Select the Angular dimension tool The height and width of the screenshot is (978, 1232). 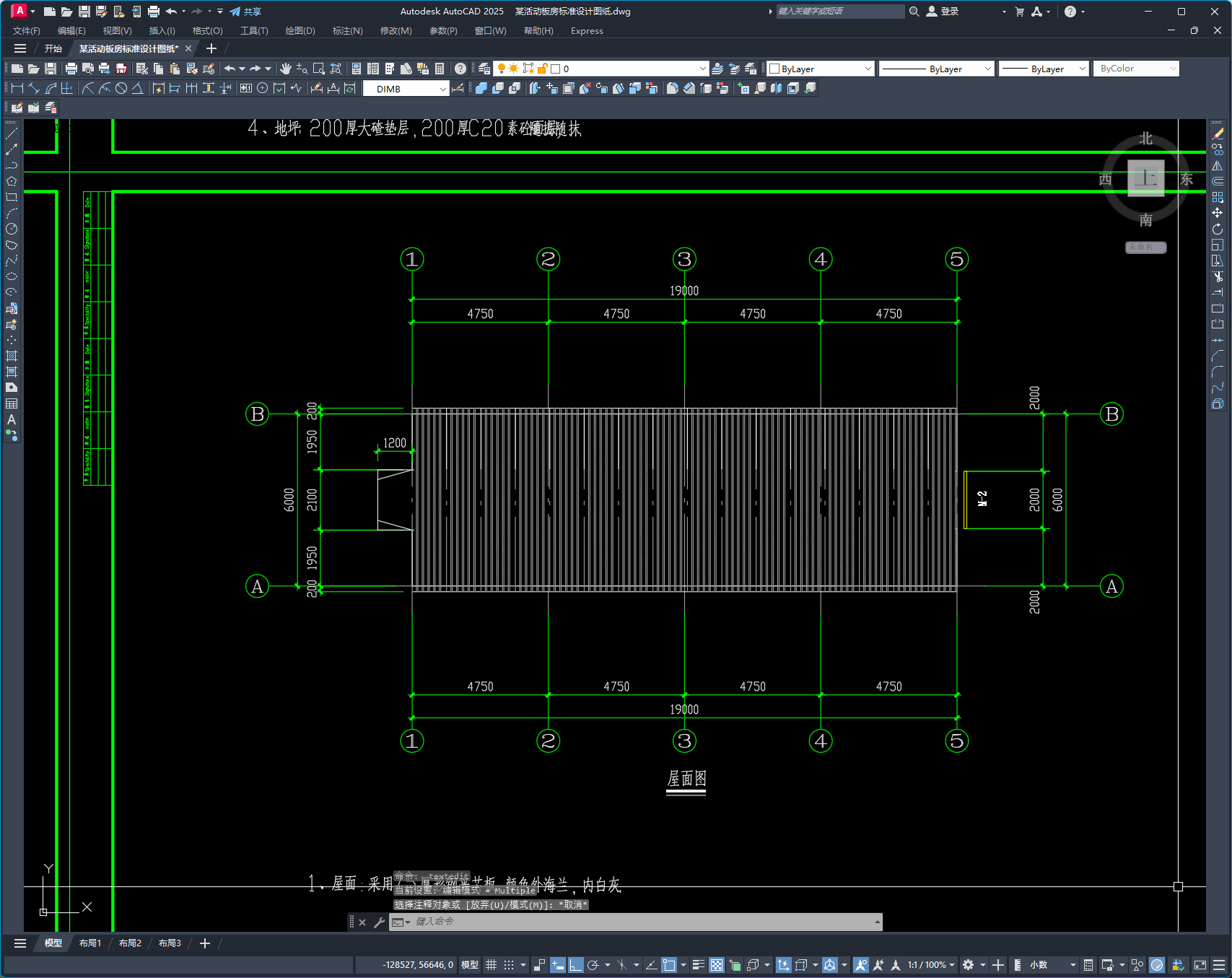pos(137,88)
